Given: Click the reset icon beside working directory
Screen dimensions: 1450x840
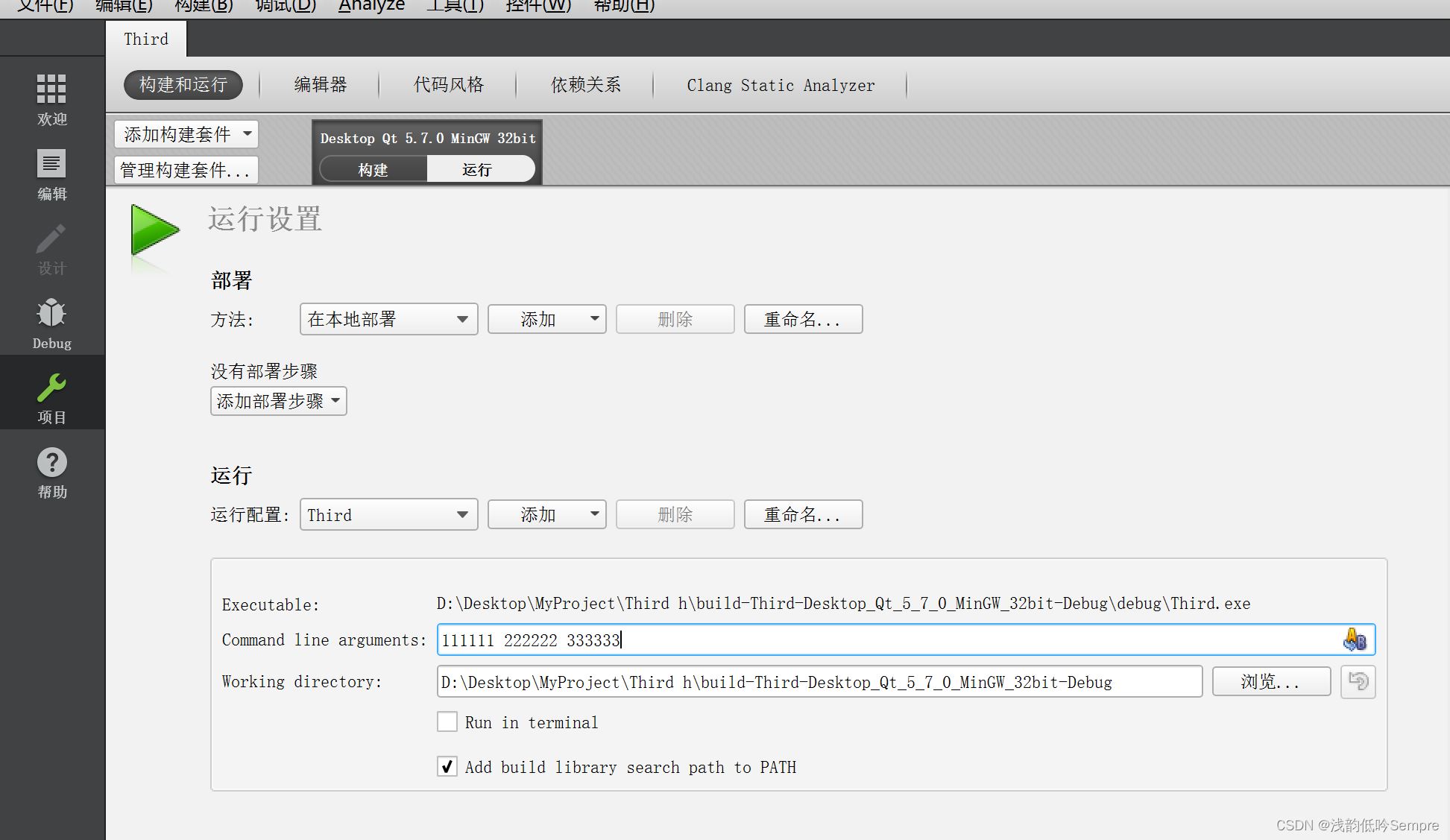Looking at the screenshot, I should [1358, 681].
